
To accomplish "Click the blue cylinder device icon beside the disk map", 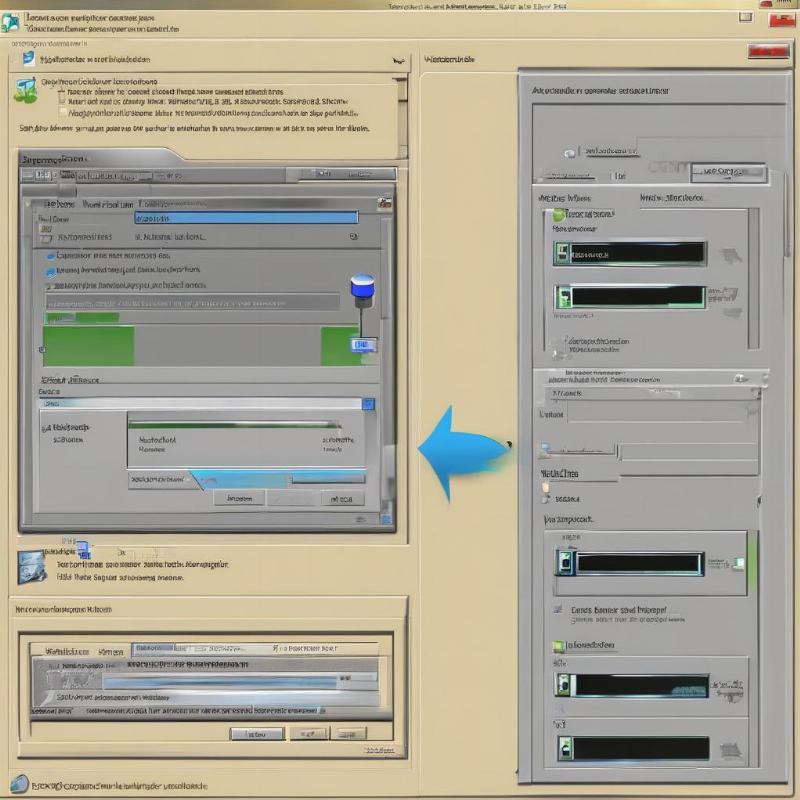I will [x=362, y=288].
